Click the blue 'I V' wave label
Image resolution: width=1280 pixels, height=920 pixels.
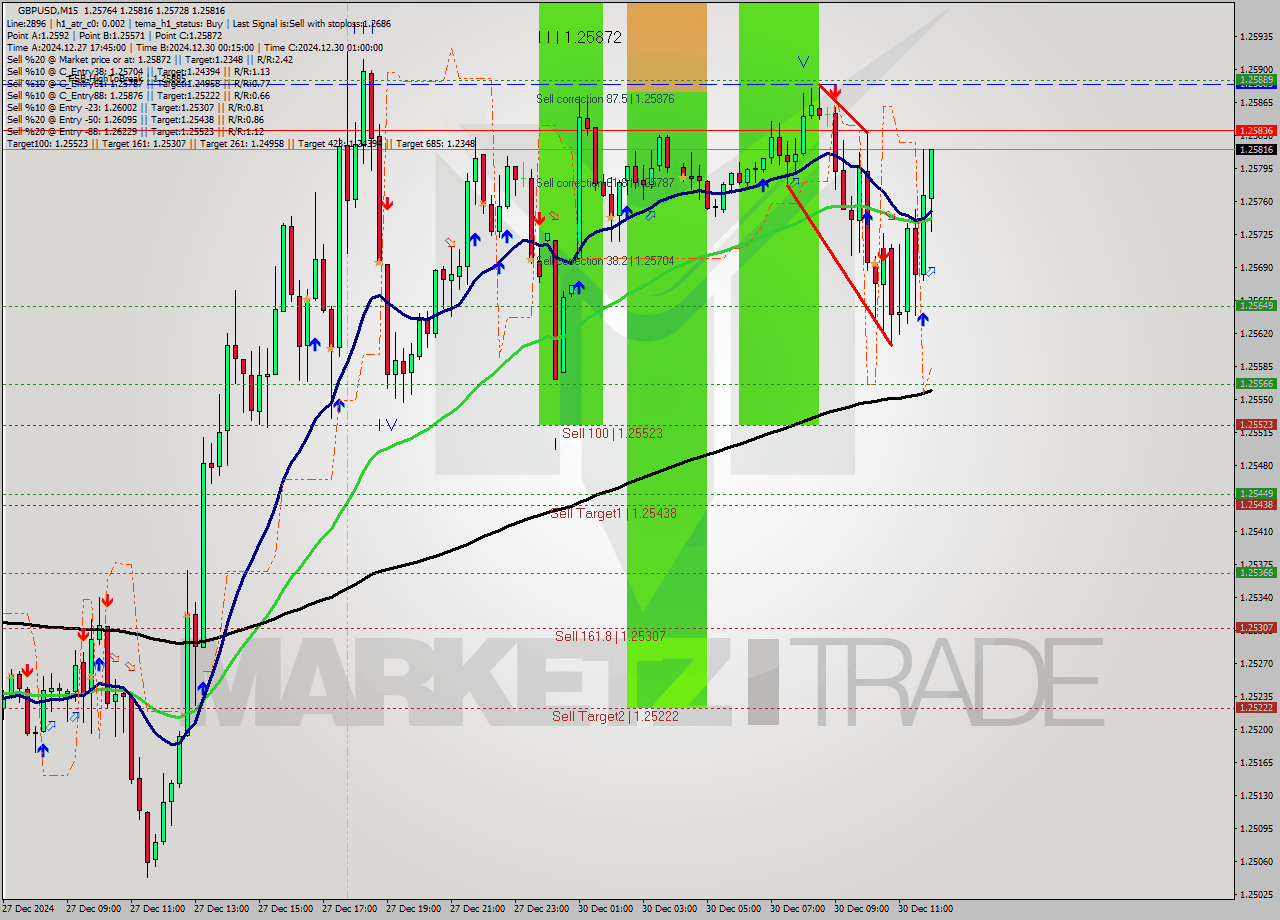388,425
